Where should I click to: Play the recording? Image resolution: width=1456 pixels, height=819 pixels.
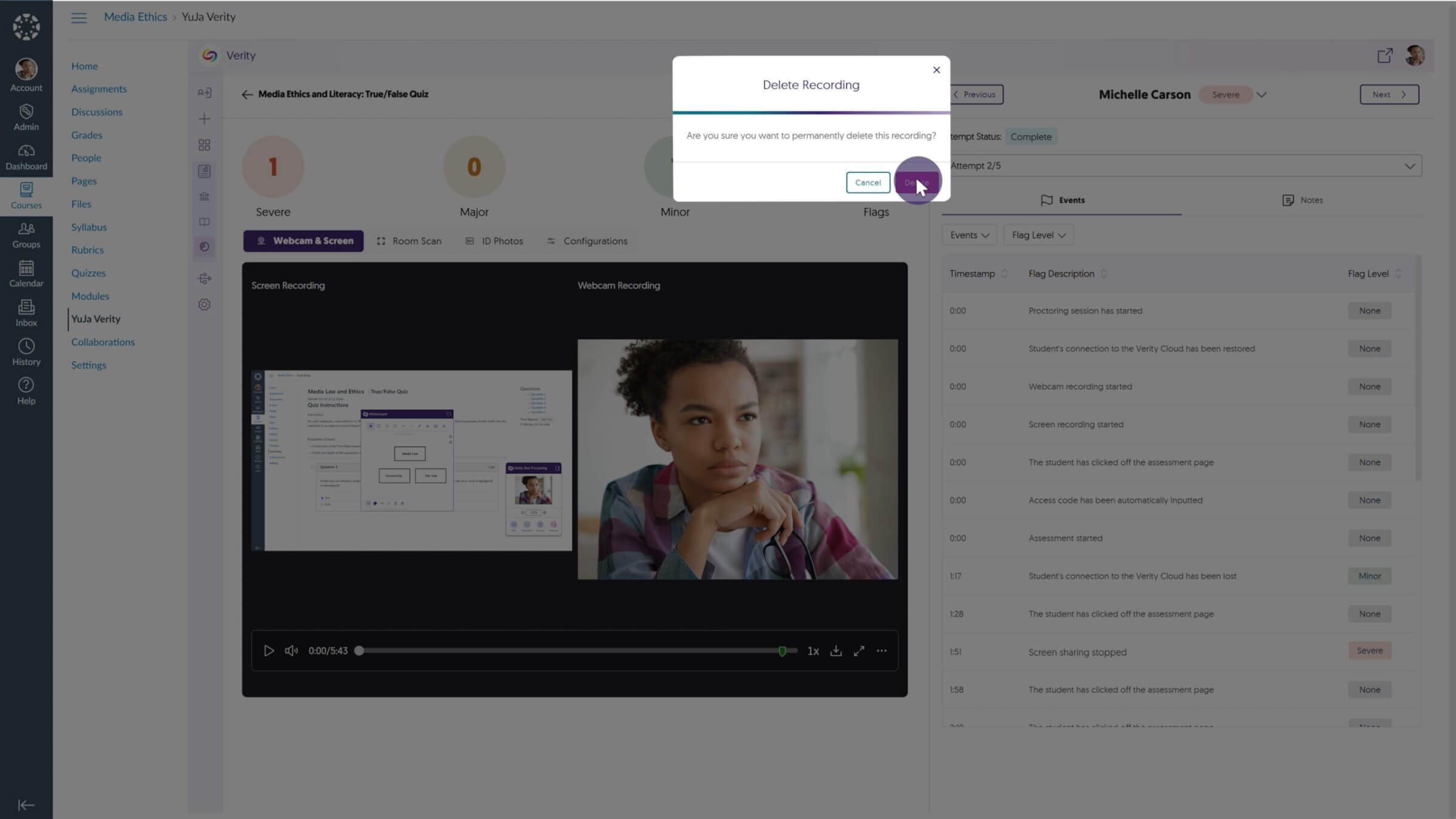pyautogui.click(x=269, y=651)
